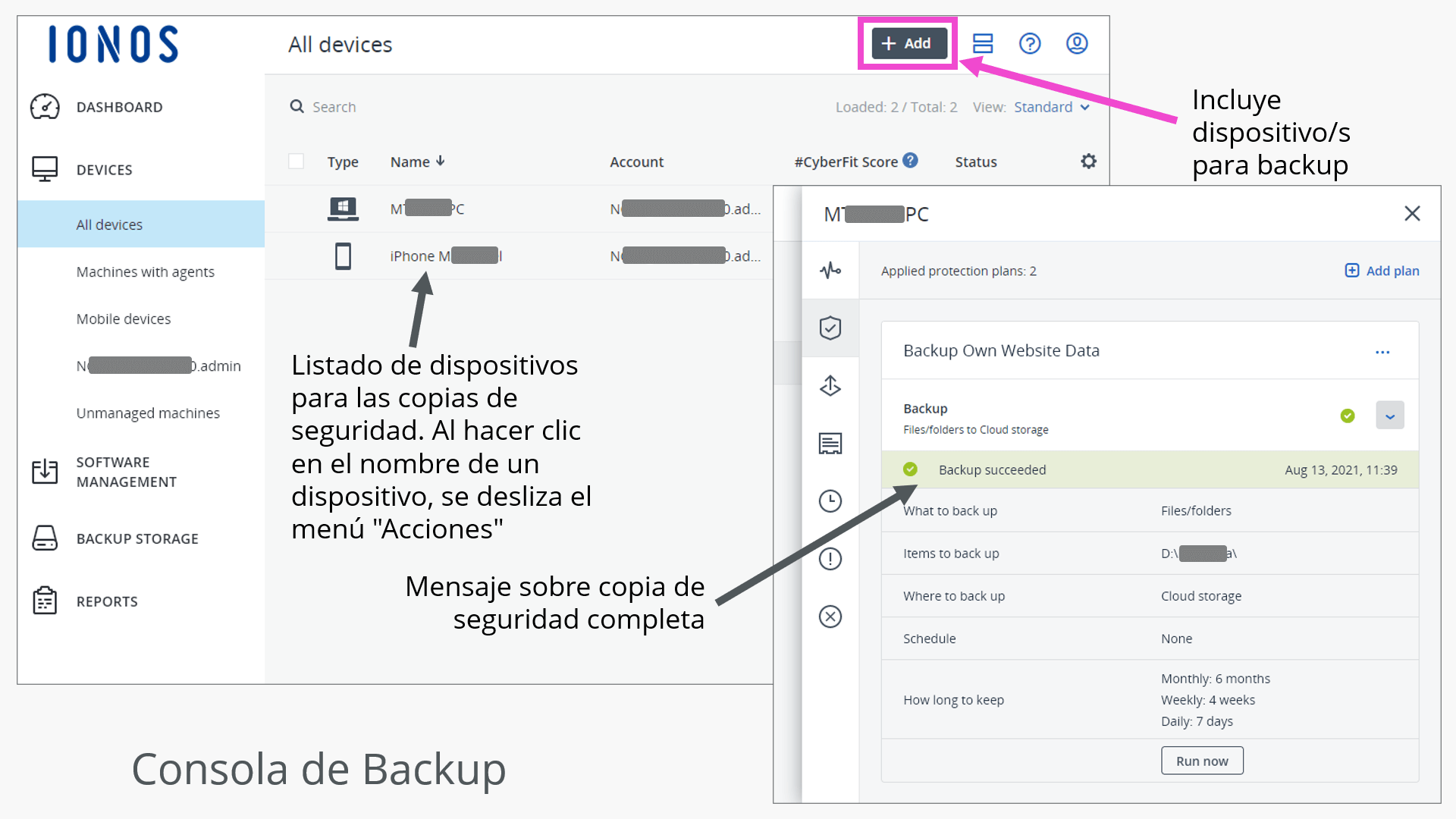Image resolution: width=1456 pixels, height=819 pixels.
Task: Open Backup Own Website Data options menu
Action: pyautogui.click(x=1382, y=352)
